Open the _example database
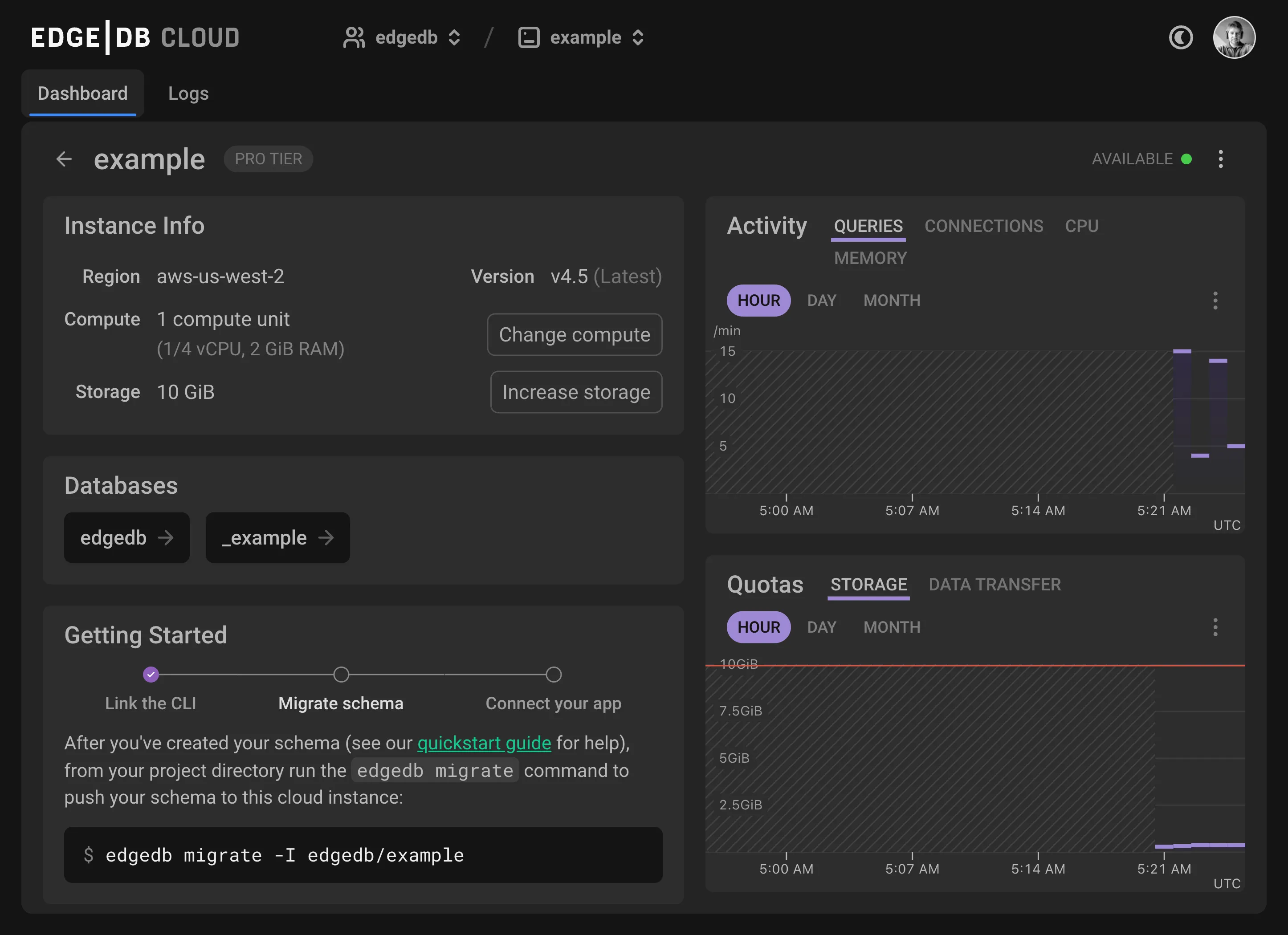This screenshot has height=935, width=1288. coord(277,537)
